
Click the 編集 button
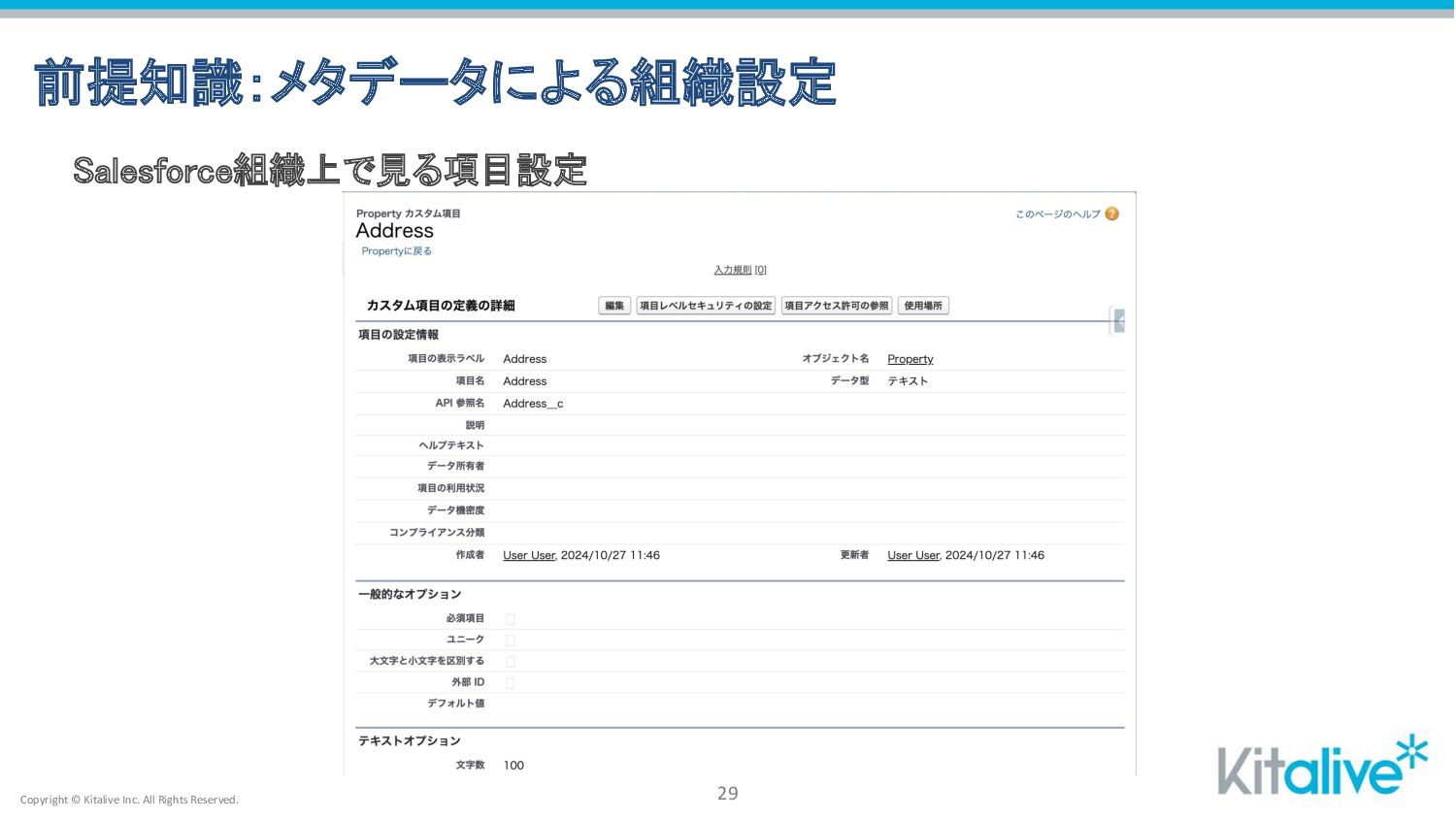pos(614,306)
